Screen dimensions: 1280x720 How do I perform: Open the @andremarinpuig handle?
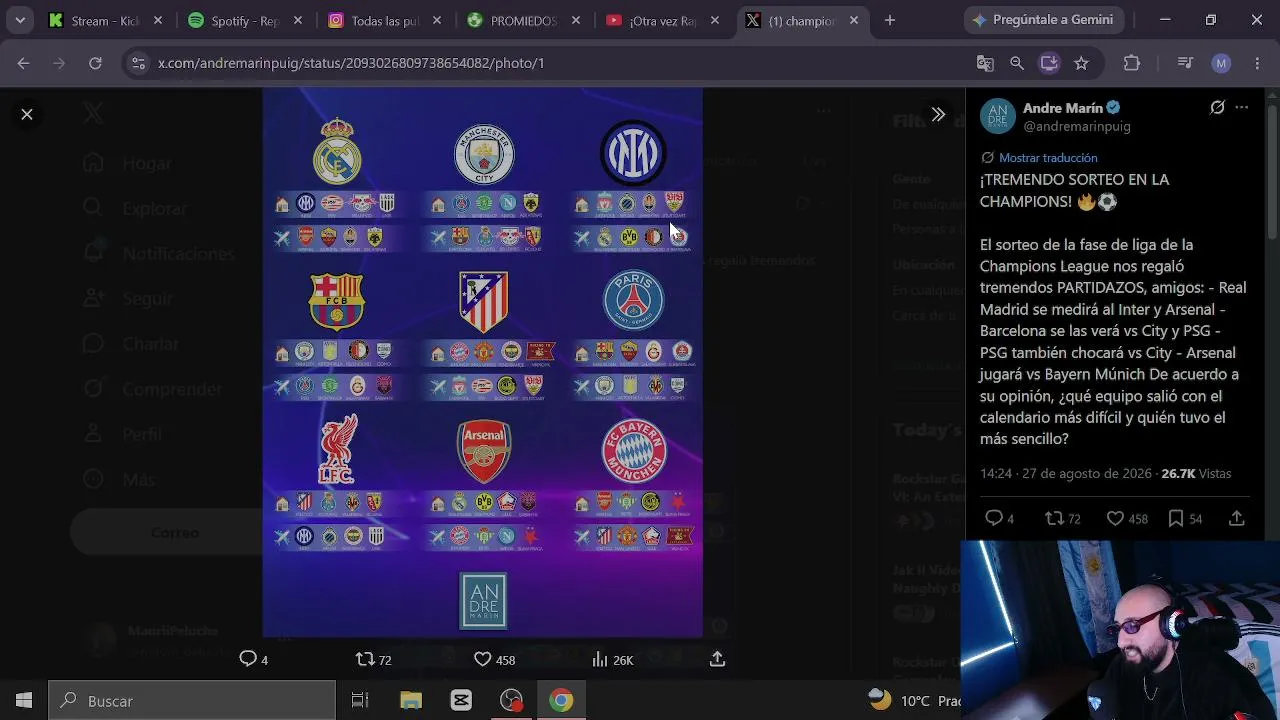[x=1077, y=127]
